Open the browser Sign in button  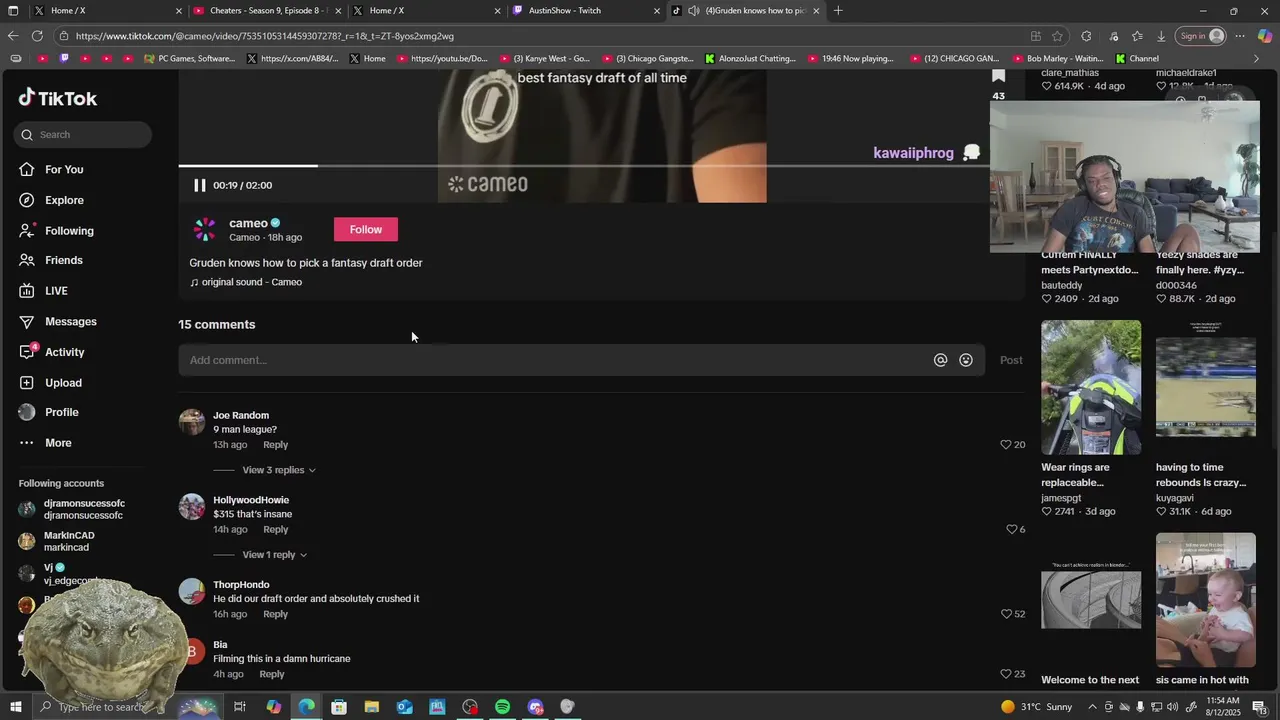[x=1202, y=36]
